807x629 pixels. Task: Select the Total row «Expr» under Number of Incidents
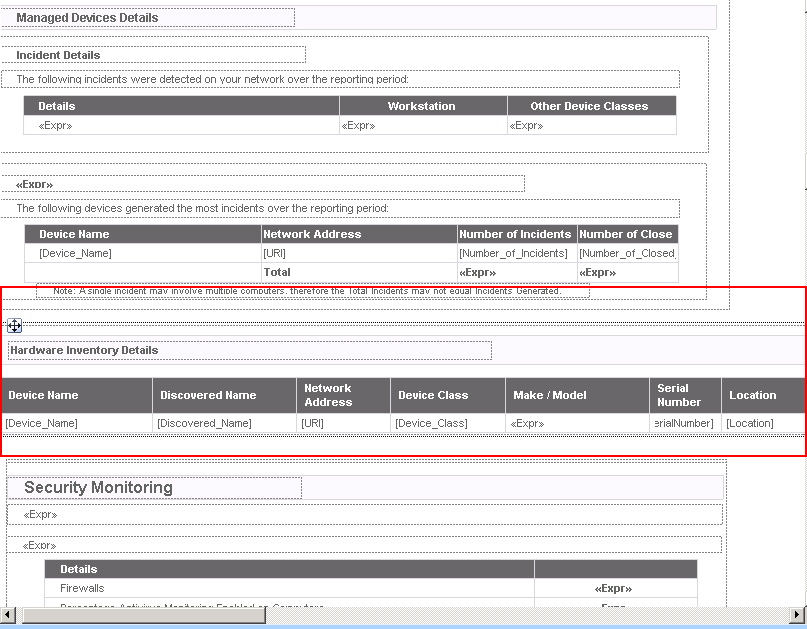pyautogui.click(x=517, y=272)
